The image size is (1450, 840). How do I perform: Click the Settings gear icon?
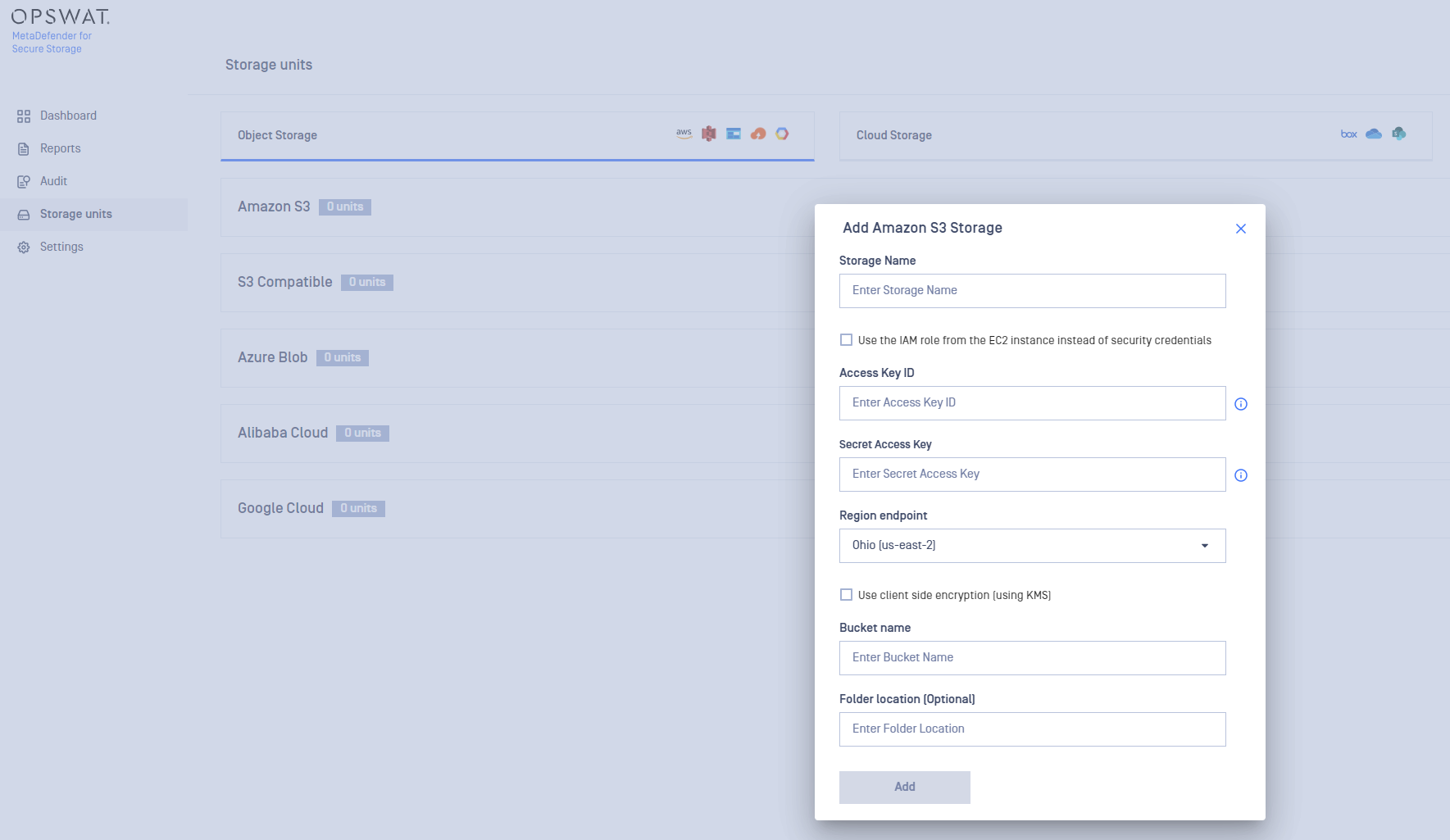tap(24, 247)
